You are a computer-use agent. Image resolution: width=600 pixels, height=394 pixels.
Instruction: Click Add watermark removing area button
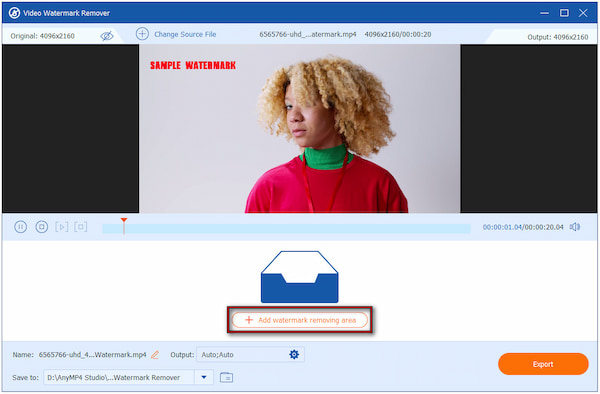click(x=300, y=320)
